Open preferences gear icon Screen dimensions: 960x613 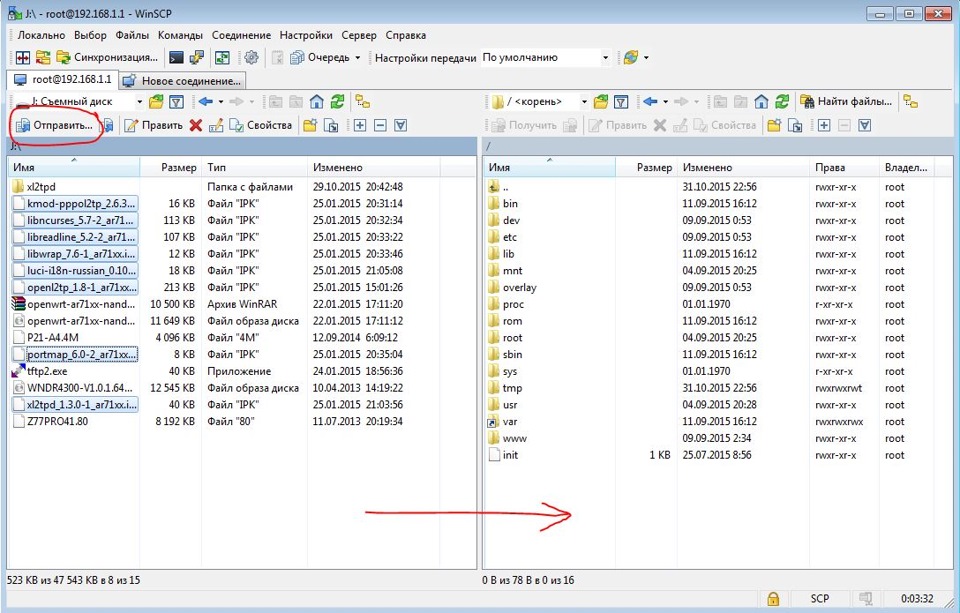(251, 58)
